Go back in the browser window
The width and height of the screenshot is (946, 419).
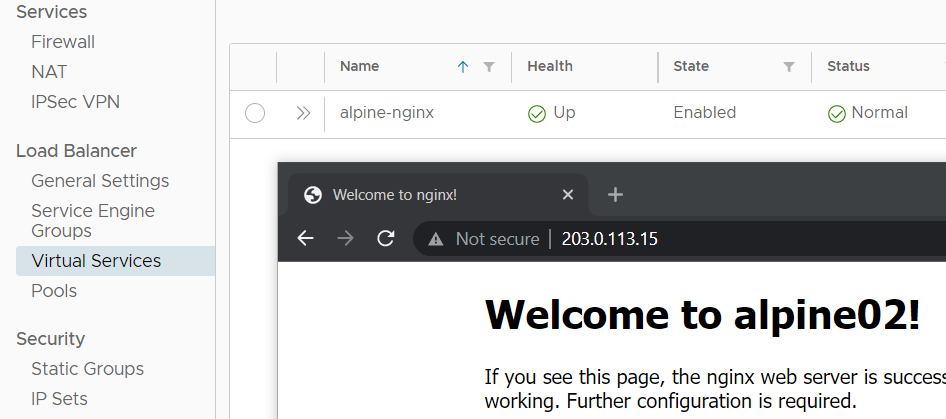pos(306,238)
